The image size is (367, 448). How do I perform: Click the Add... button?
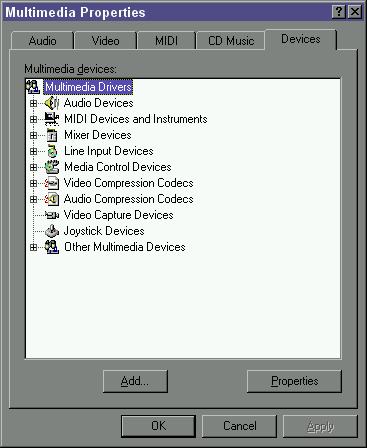coord(135,381)
